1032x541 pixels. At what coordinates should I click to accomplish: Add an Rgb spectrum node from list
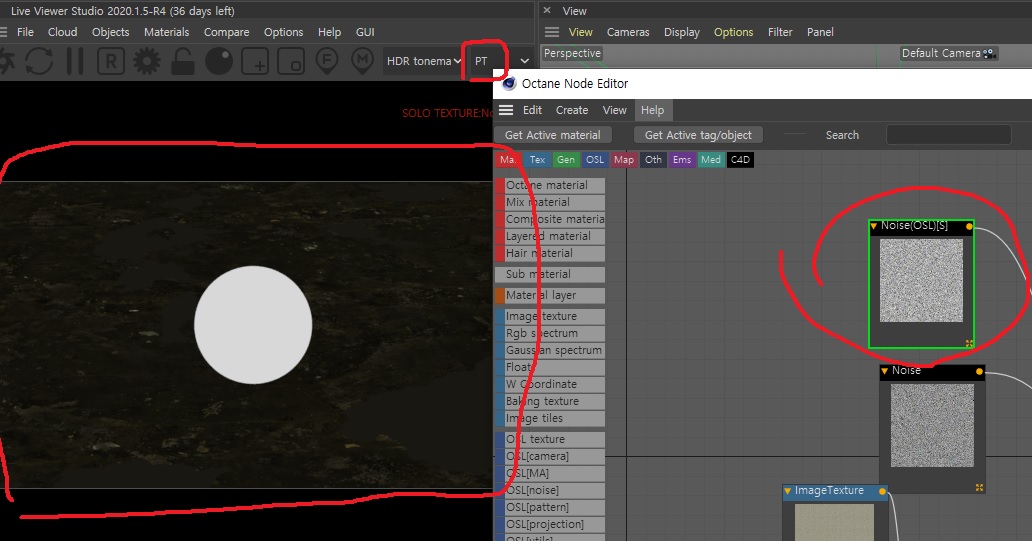pyautogui.click(x=550, y=334)
